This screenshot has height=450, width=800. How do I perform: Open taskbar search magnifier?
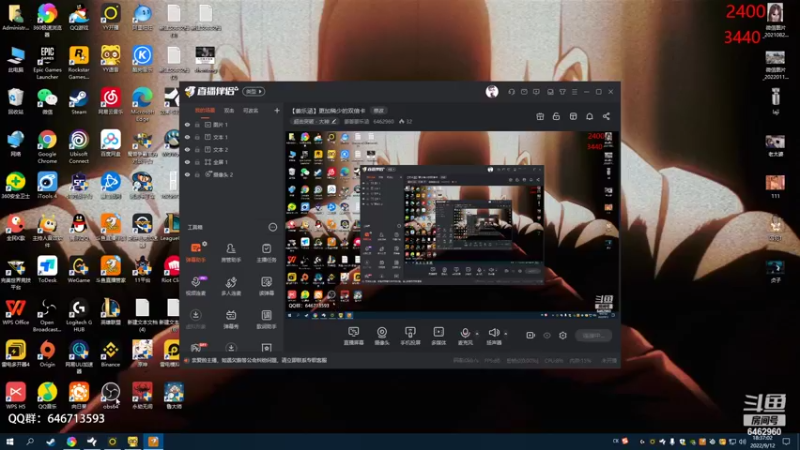click(30, 441)
